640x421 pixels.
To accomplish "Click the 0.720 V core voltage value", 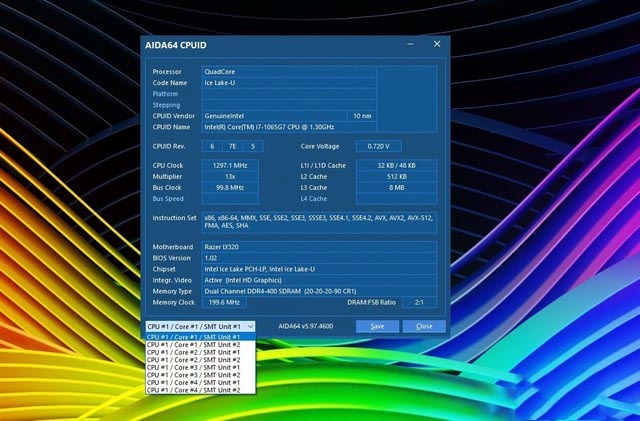I will point(378,146).
